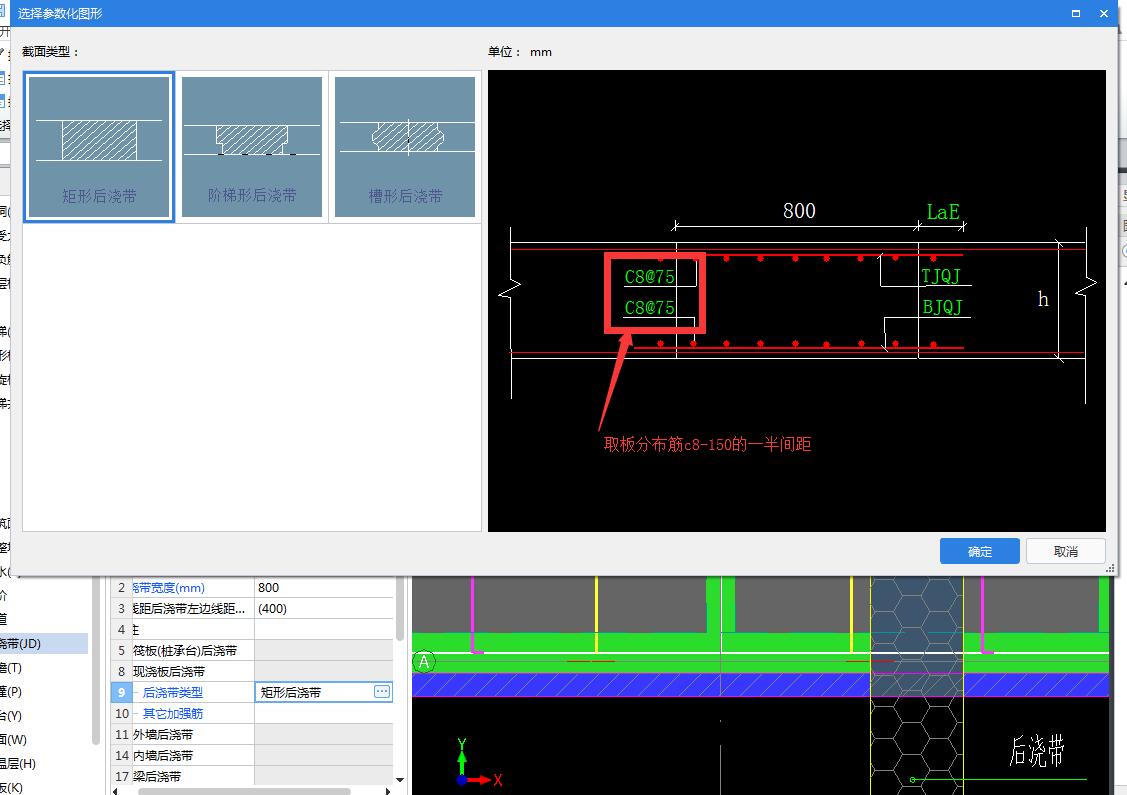Click the 800 width value cell
The image size is (1127, 795).
[x=323, y=587]
